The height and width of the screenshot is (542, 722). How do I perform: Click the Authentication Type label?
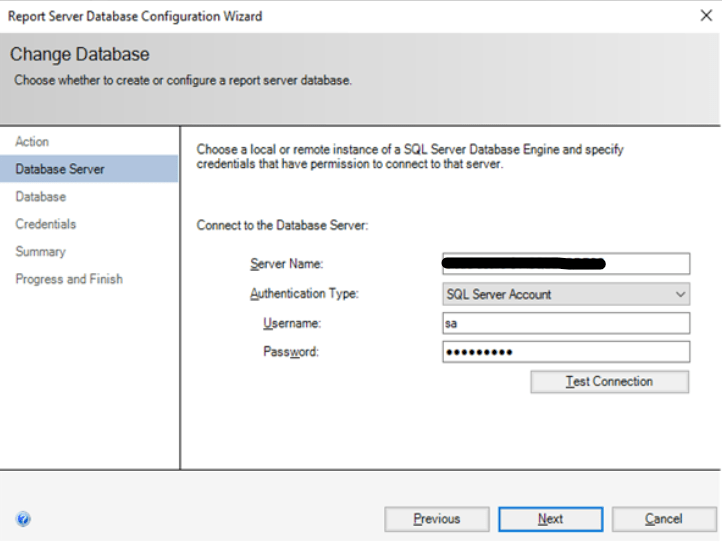click(304, 294)
